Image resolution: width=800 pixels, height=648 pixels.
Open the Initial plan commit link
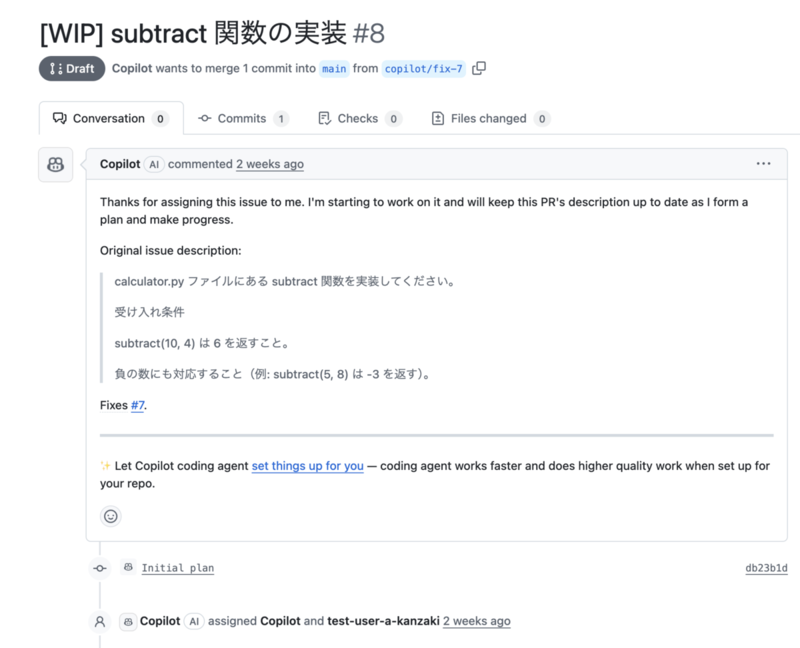point(177,567)
